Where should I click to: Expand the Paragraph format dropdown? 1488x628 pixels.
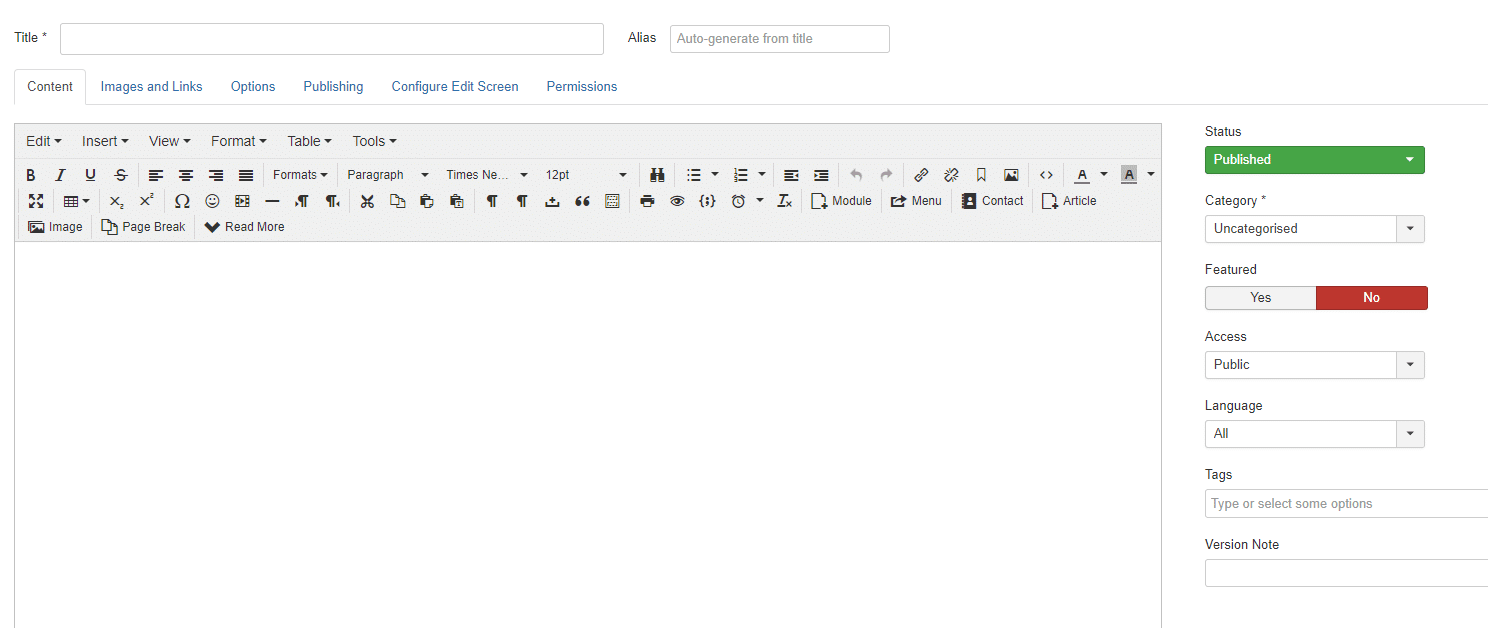[x=387, y=174]
